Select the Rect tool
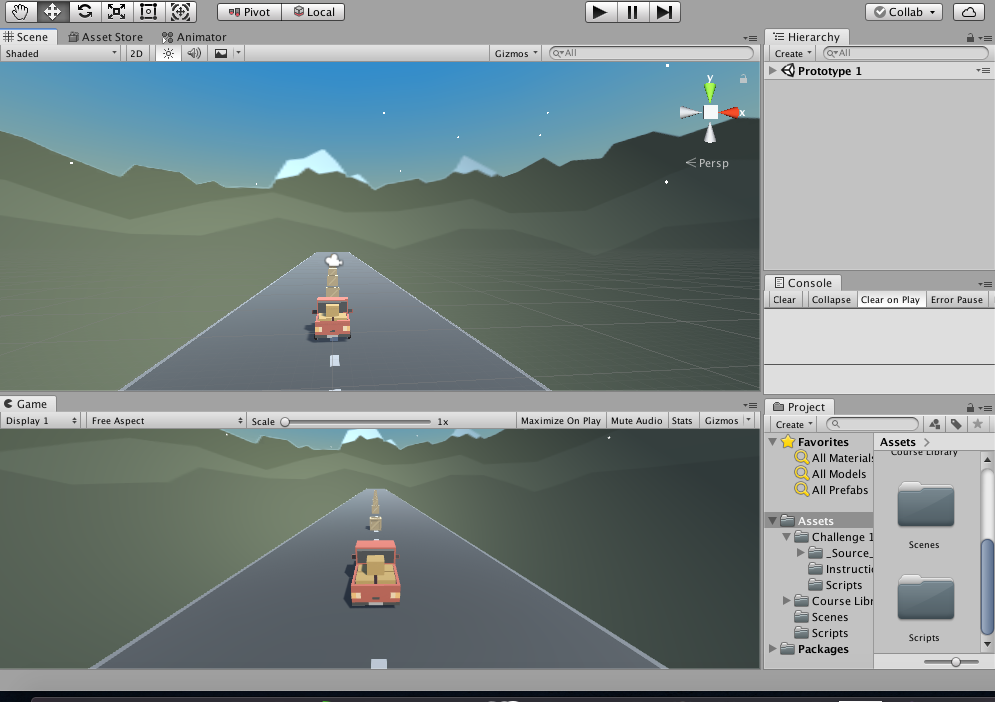Screen dimensions: 995x702 tap(149, 11)
